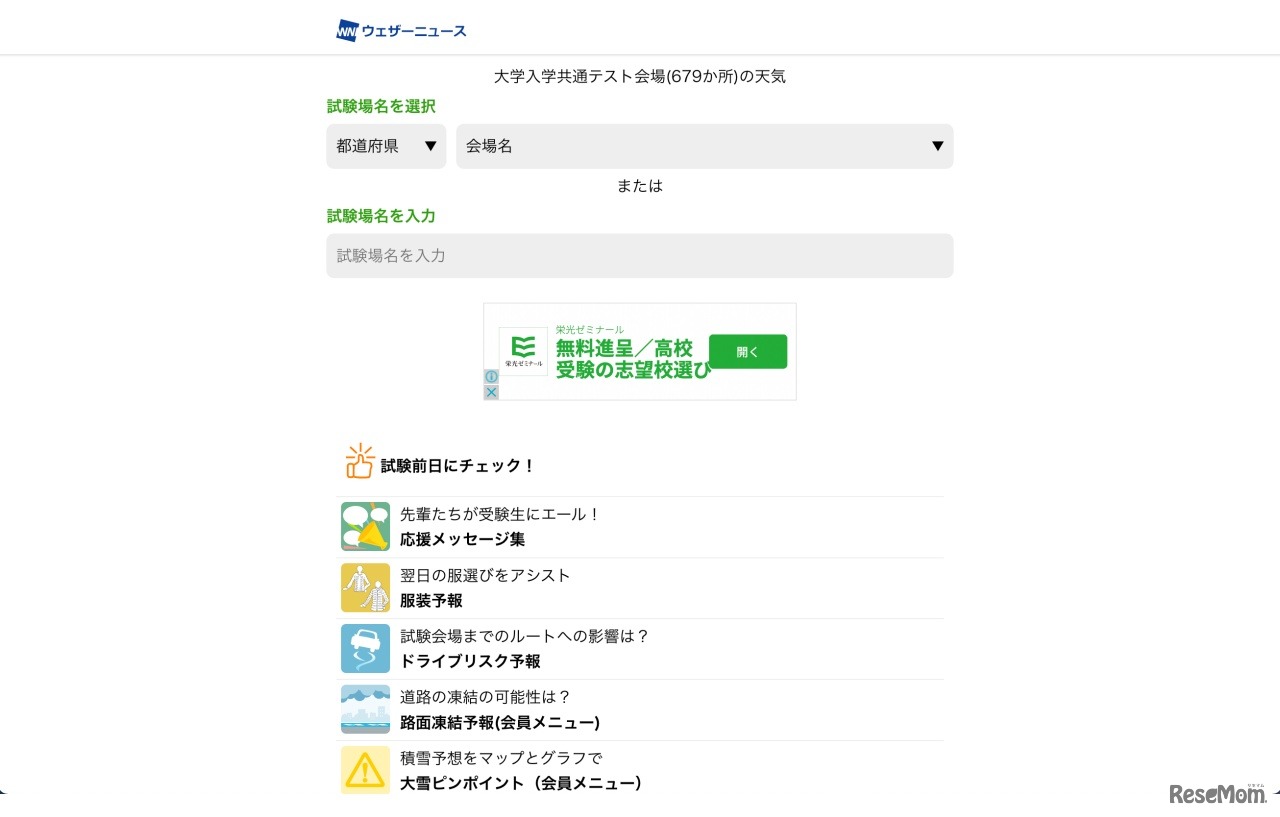The image size is (1280, 817).
Task: Click the ad information (i) icon
Action: click(491, 376)
